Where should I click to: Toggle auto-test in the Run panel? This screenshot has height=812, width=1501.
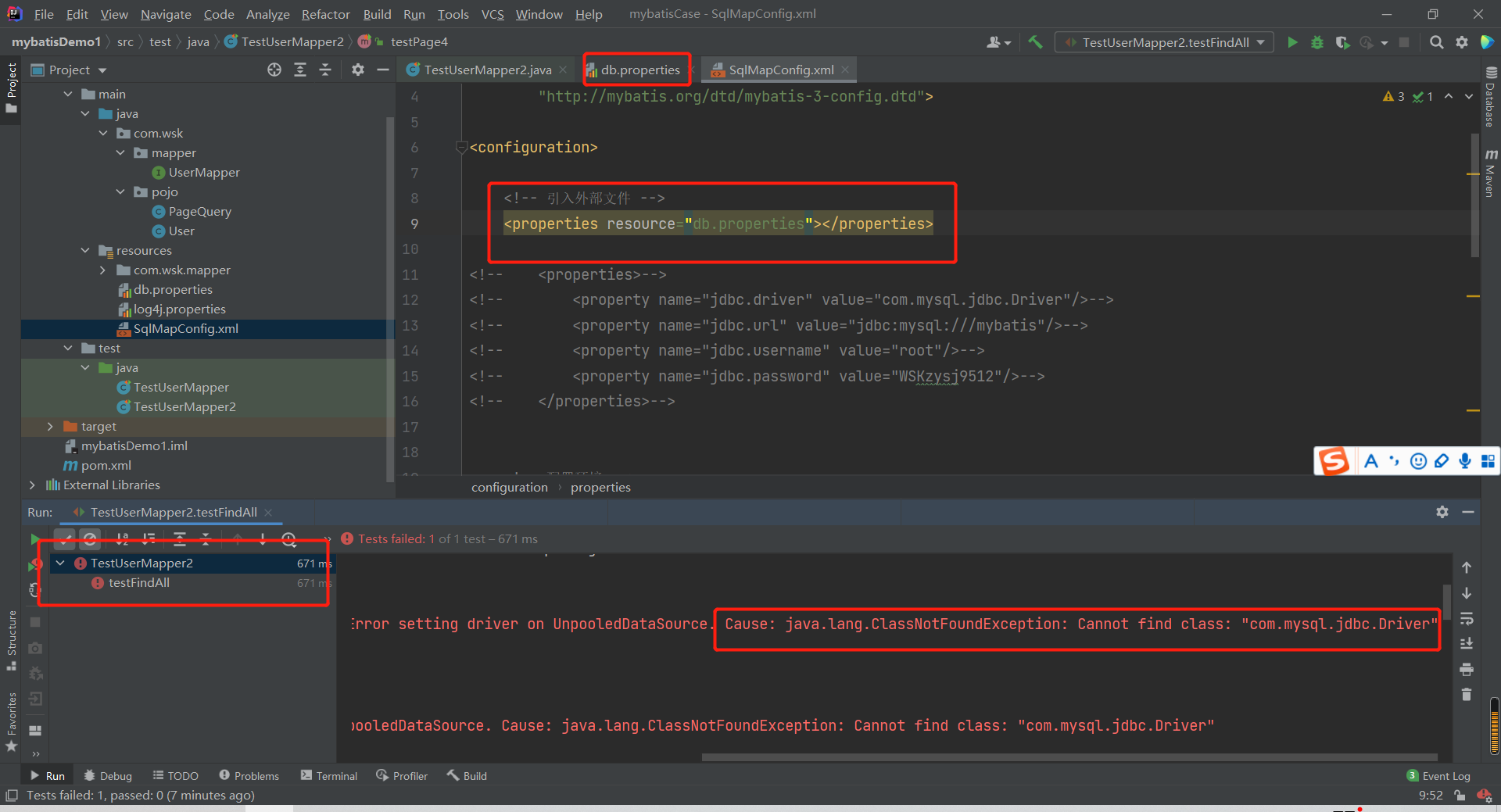coord(34,590)
